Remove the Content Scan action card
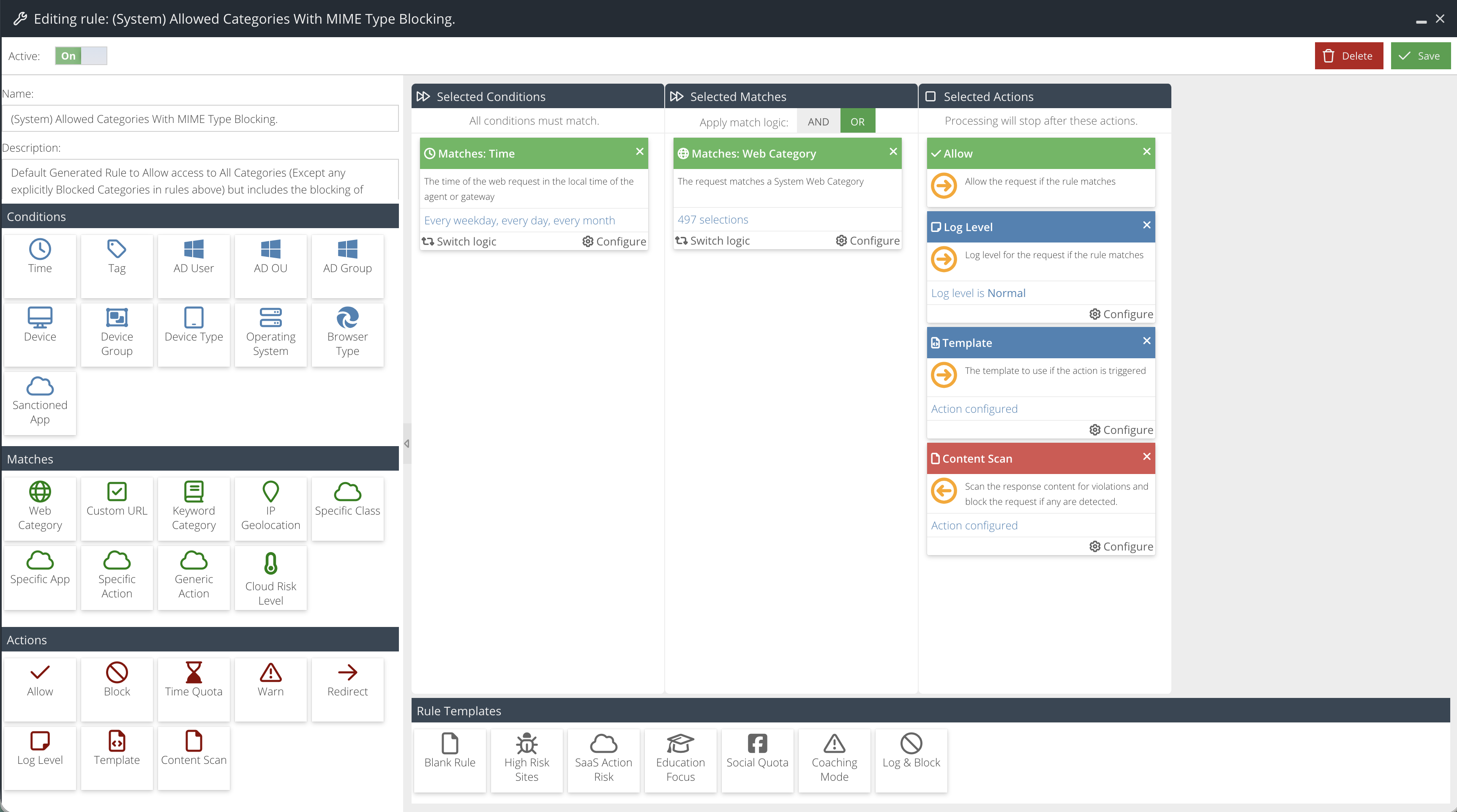Screen dimensions: 1457x812 [x=1146, y=456]
